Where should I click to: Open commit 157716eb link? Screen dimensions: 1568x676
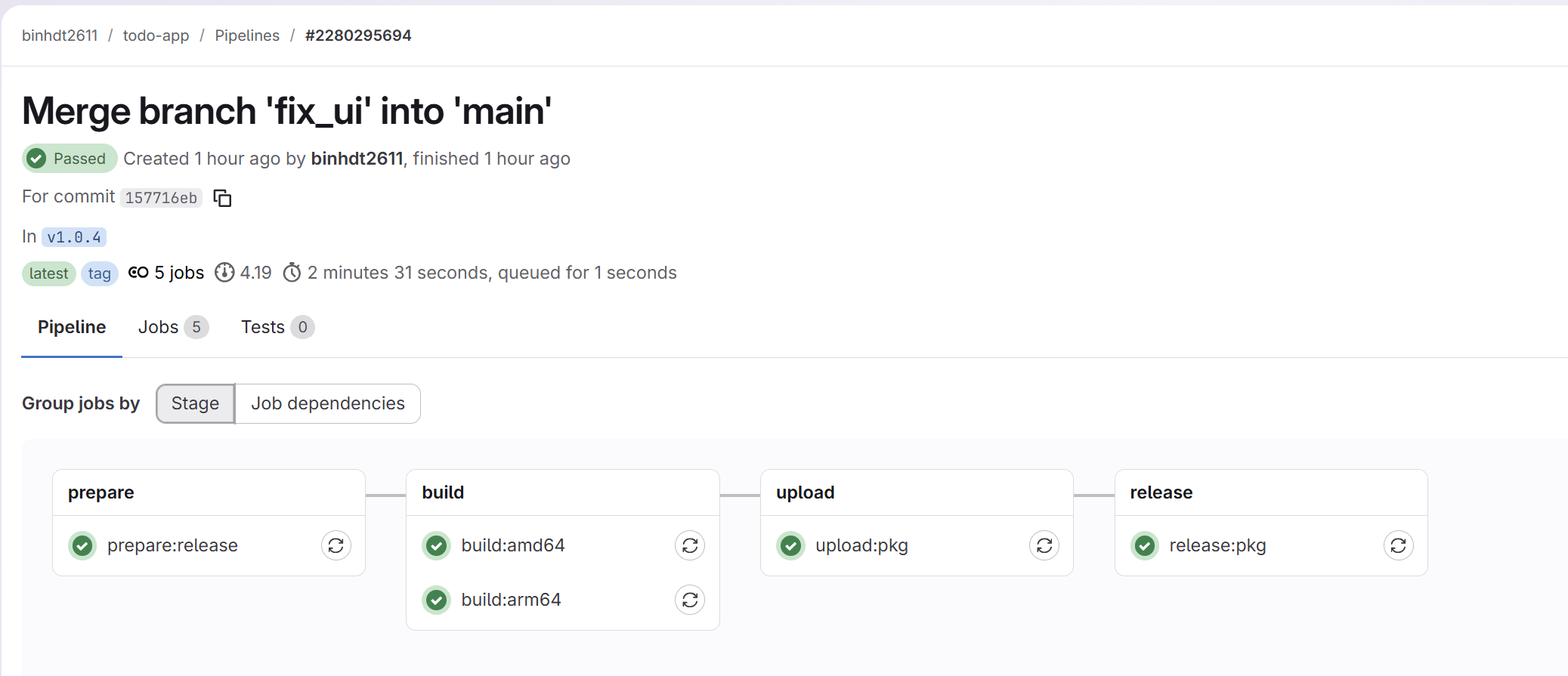pos(161,198)
